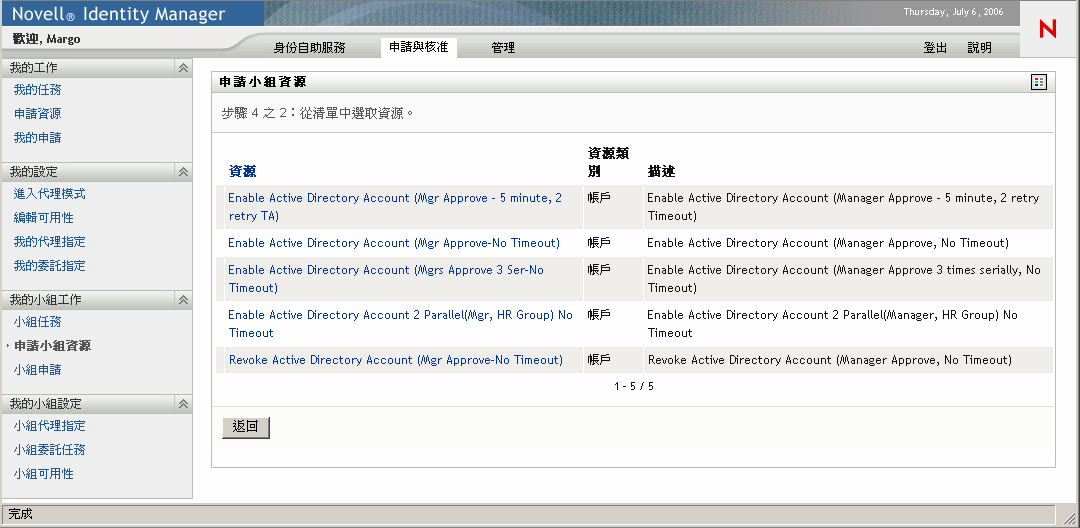Select Enable AD Account 2 Parallel resource link

pos(400,324)
